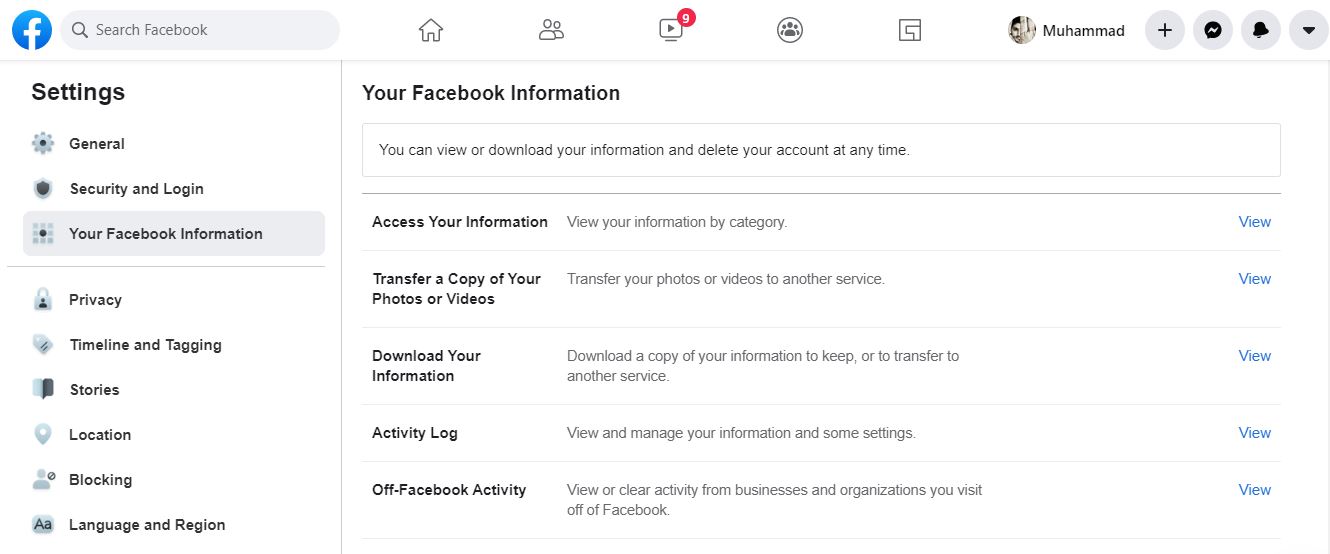Click View for Download Your Information
Screen dimensions: 1330x554
(1255, 356)
